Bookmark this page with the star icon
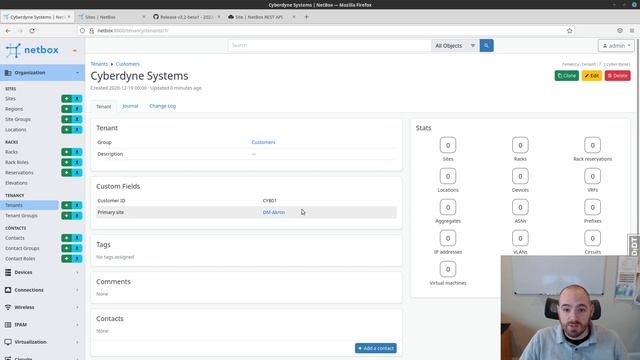Viewport: 640px width, 360px height. tap(569, 31)
